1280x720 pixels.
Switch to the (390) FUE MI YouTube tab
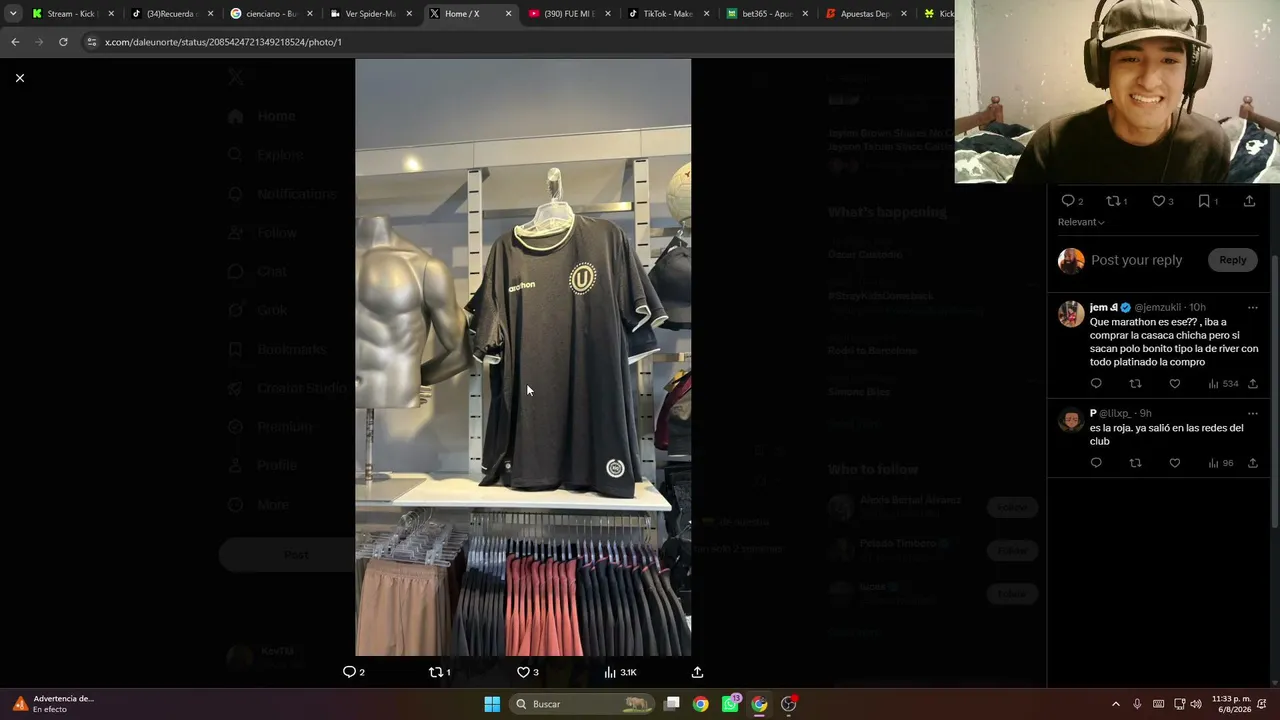[x=568, y=14]
